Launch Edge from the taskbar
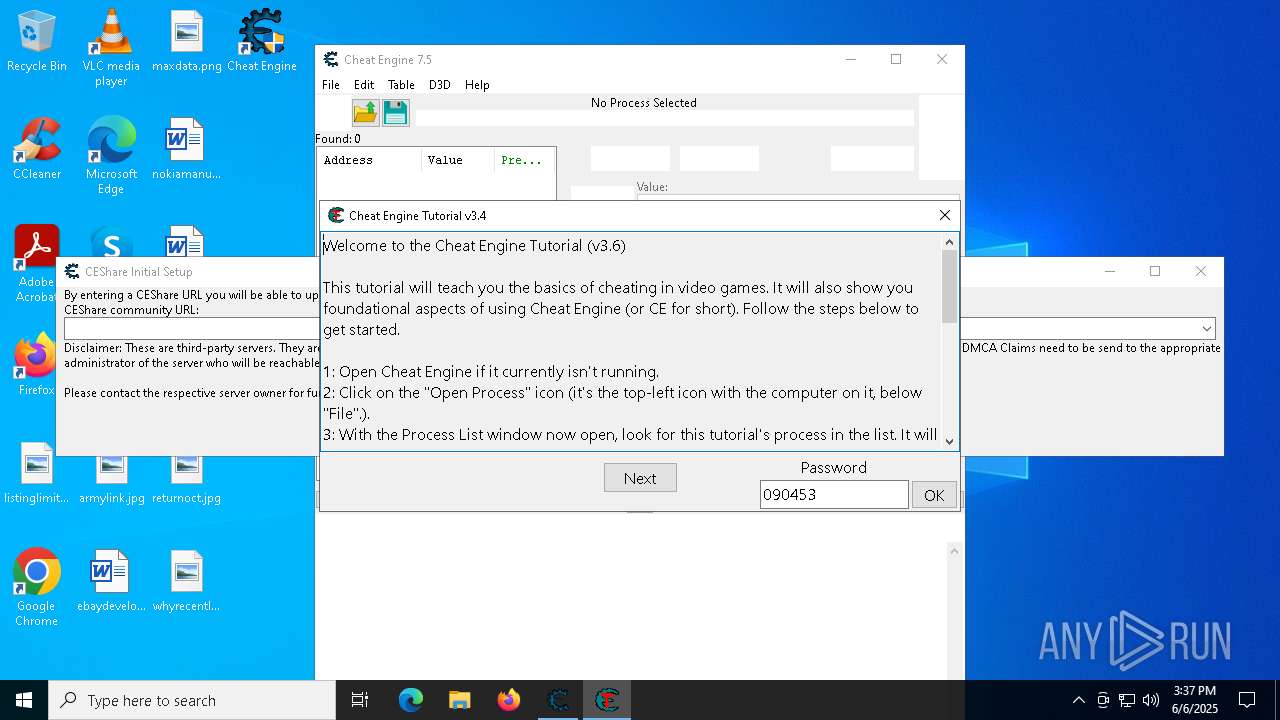 411,700
